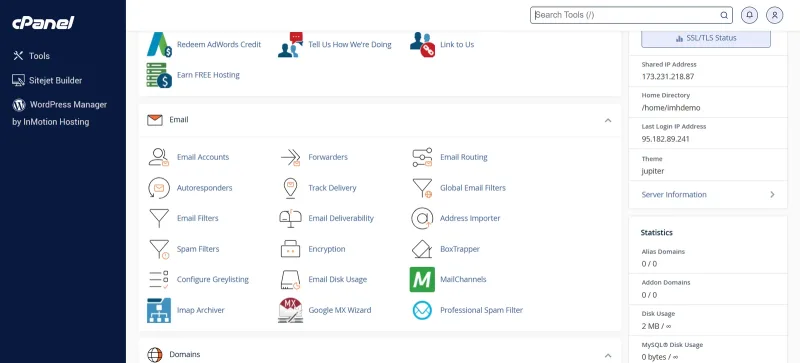Open the Email Routing icon

(x=422, y=157)
